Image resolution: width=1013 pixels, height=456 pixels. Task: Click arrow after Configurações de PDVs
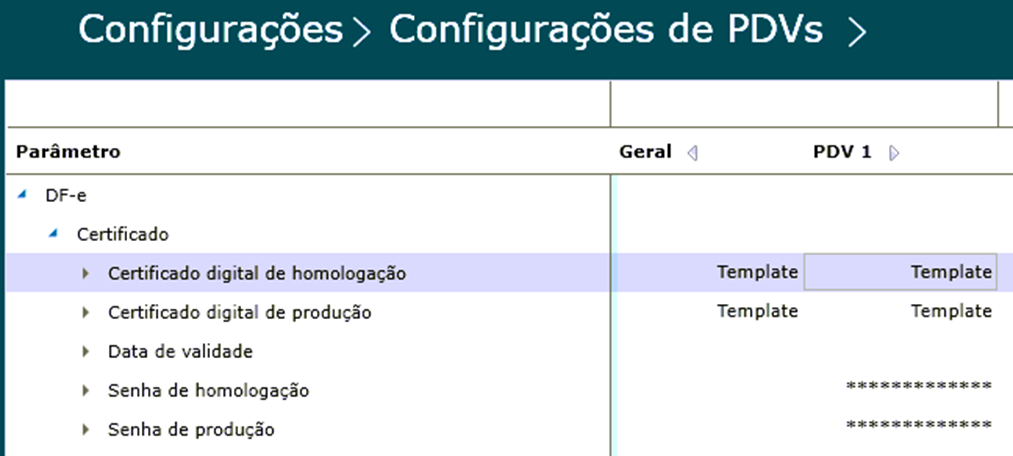(856, 33)
